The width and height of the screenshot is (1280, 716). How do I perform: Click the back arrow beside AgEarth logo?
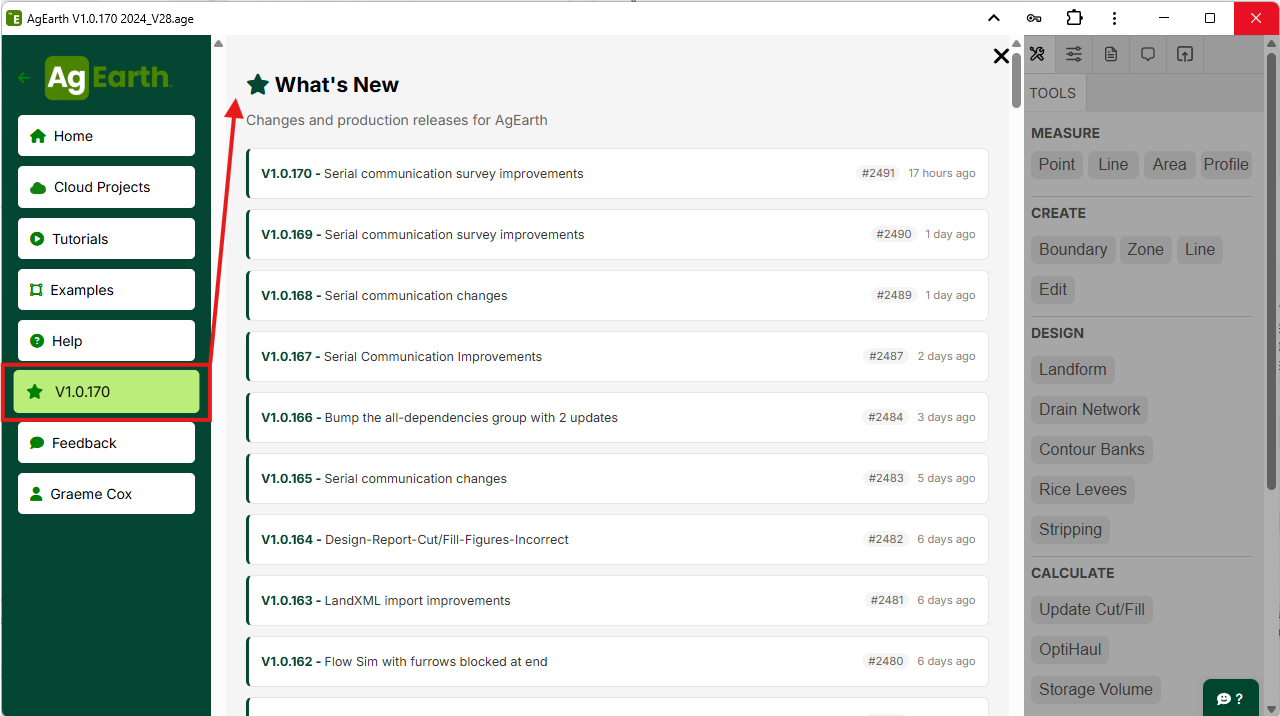[24, 78]
